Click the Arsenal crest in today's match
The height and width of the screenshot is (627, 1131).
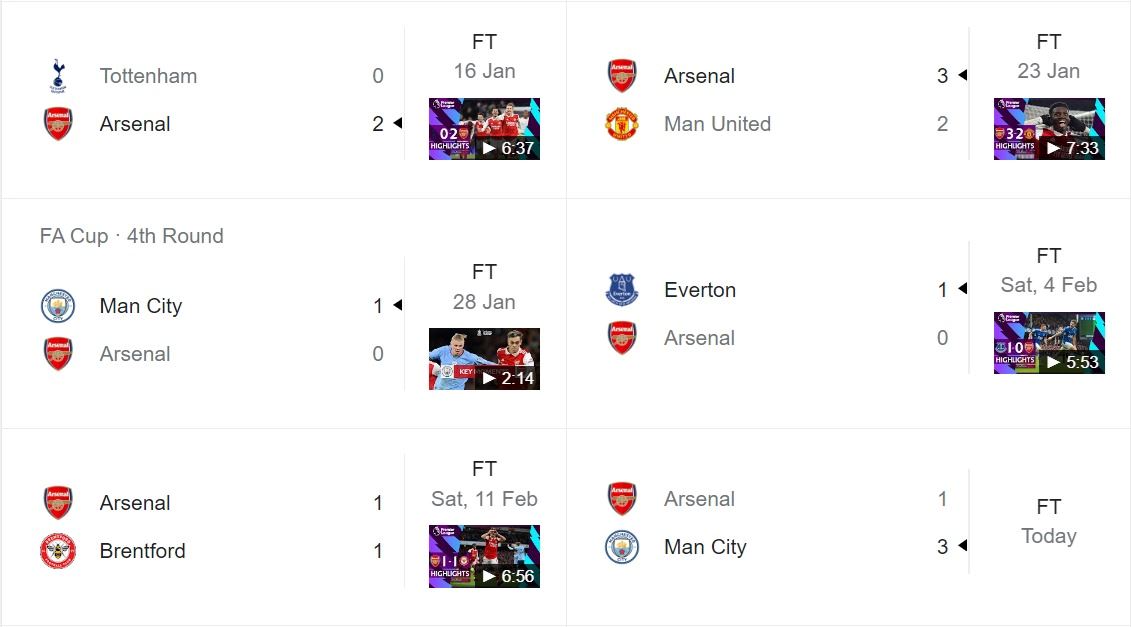[x=621, y=498]
